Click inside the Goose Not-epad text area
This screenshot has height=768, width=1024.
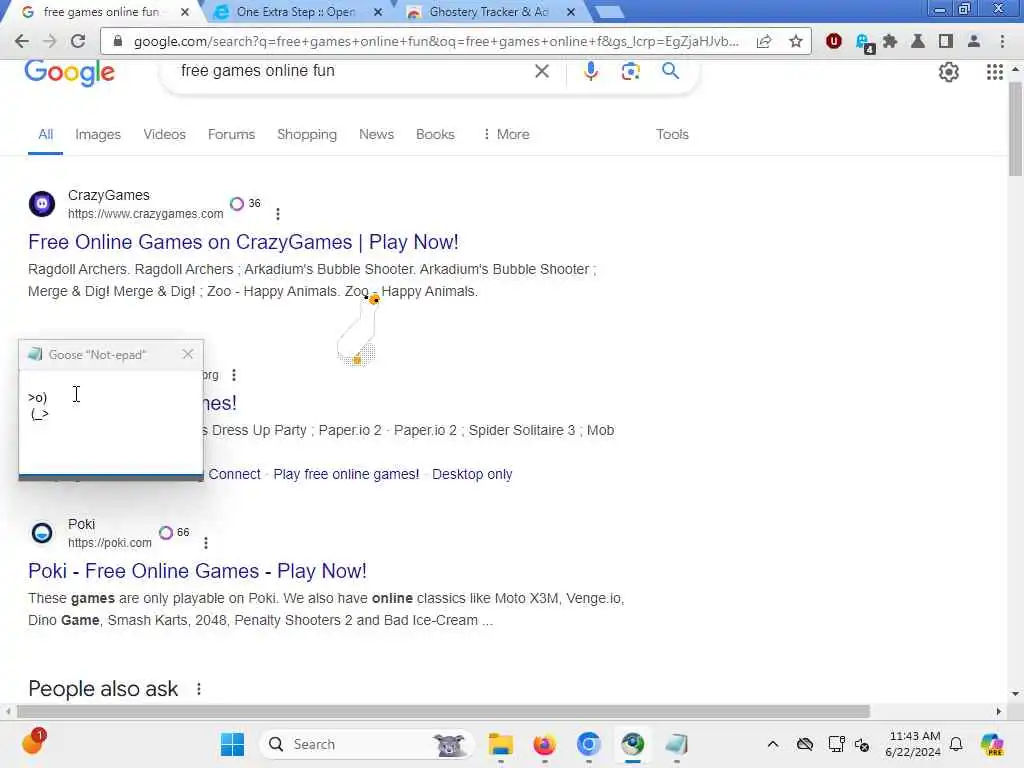click(111, 423)
